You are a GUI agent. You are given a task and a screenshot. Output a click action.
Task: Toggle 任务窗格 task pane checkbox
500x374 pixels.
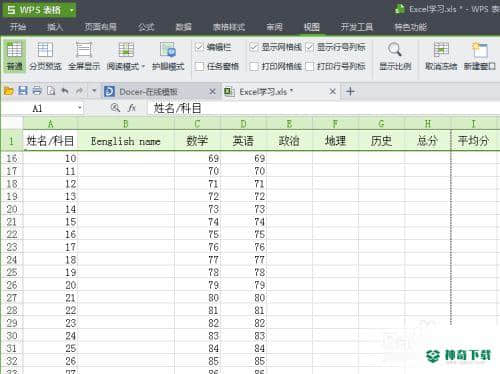point(199,66)
